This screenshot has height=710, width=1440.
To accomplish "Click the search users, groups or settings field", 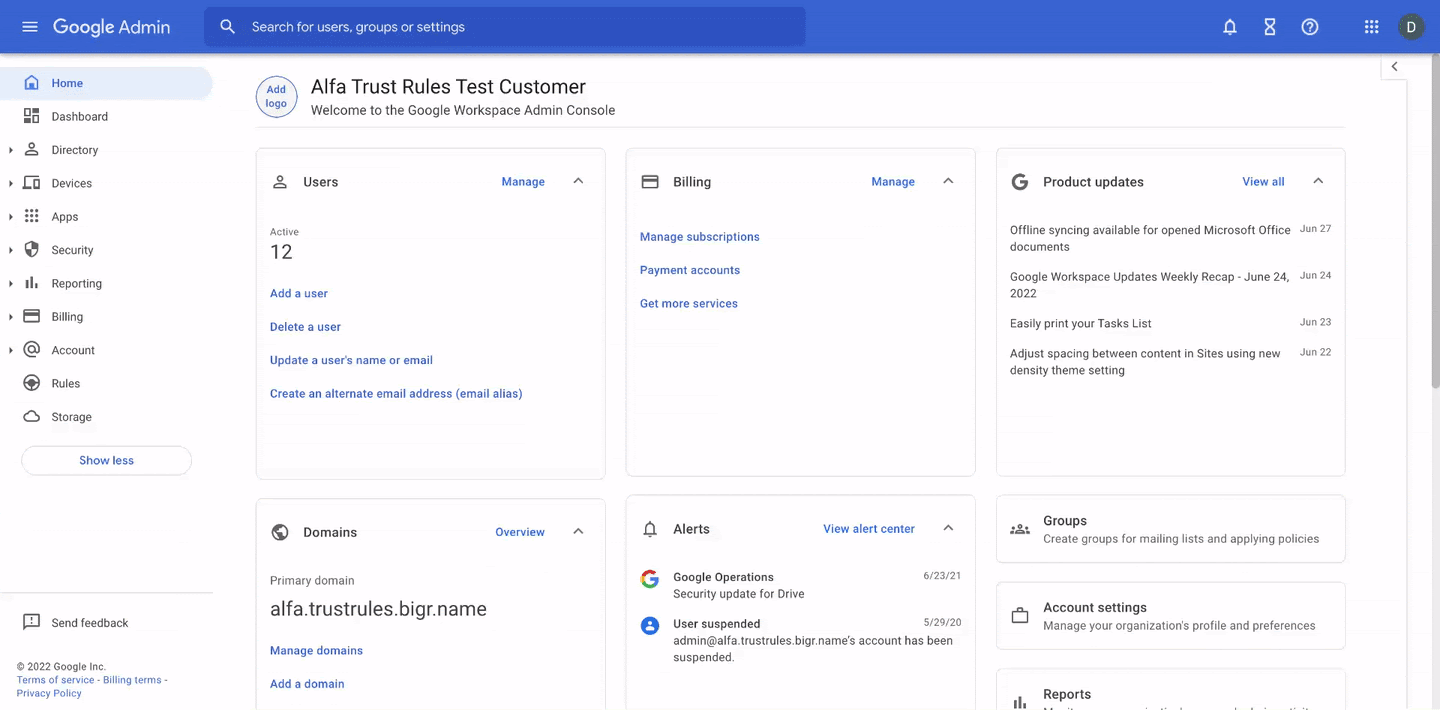I will [x=504, y=27].
